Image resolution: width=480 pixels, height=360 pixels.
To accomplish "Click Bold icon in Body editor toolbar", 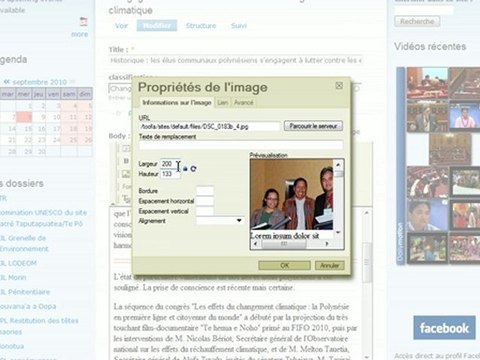I will pyautogui.click(x=126, y=161).
